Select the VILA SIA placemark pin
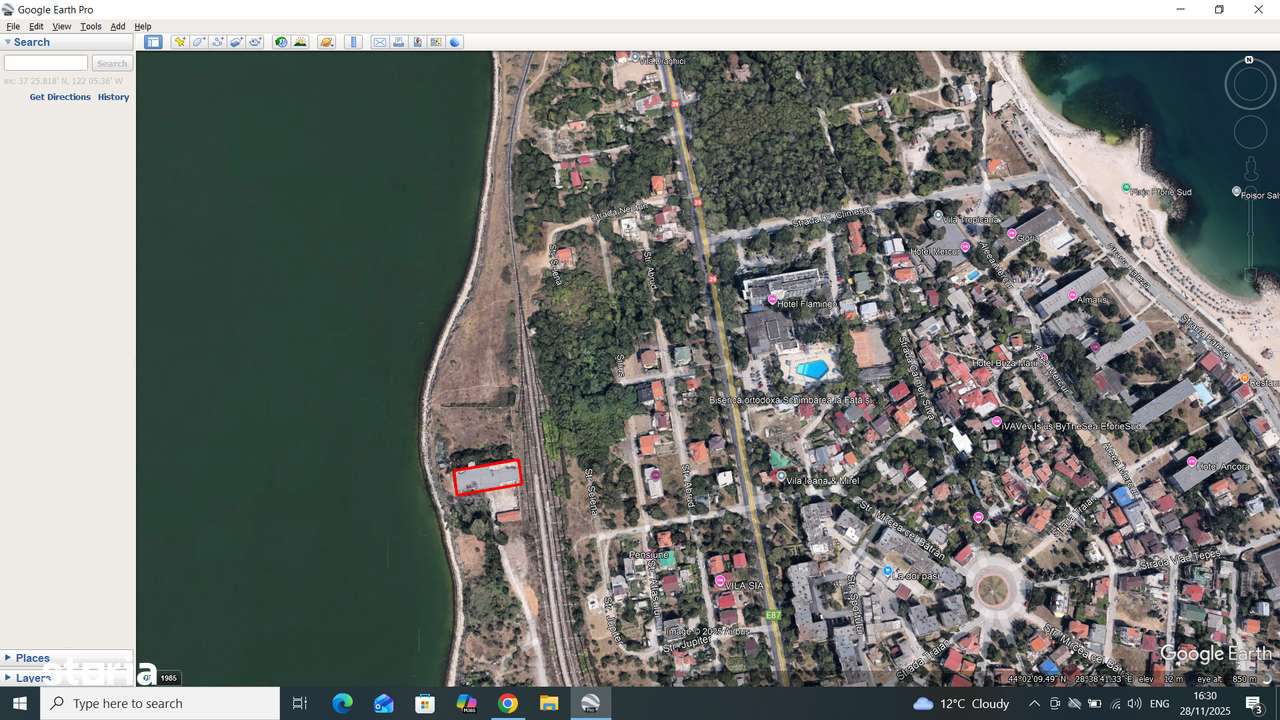1280x720 pixels. point(720,580)
